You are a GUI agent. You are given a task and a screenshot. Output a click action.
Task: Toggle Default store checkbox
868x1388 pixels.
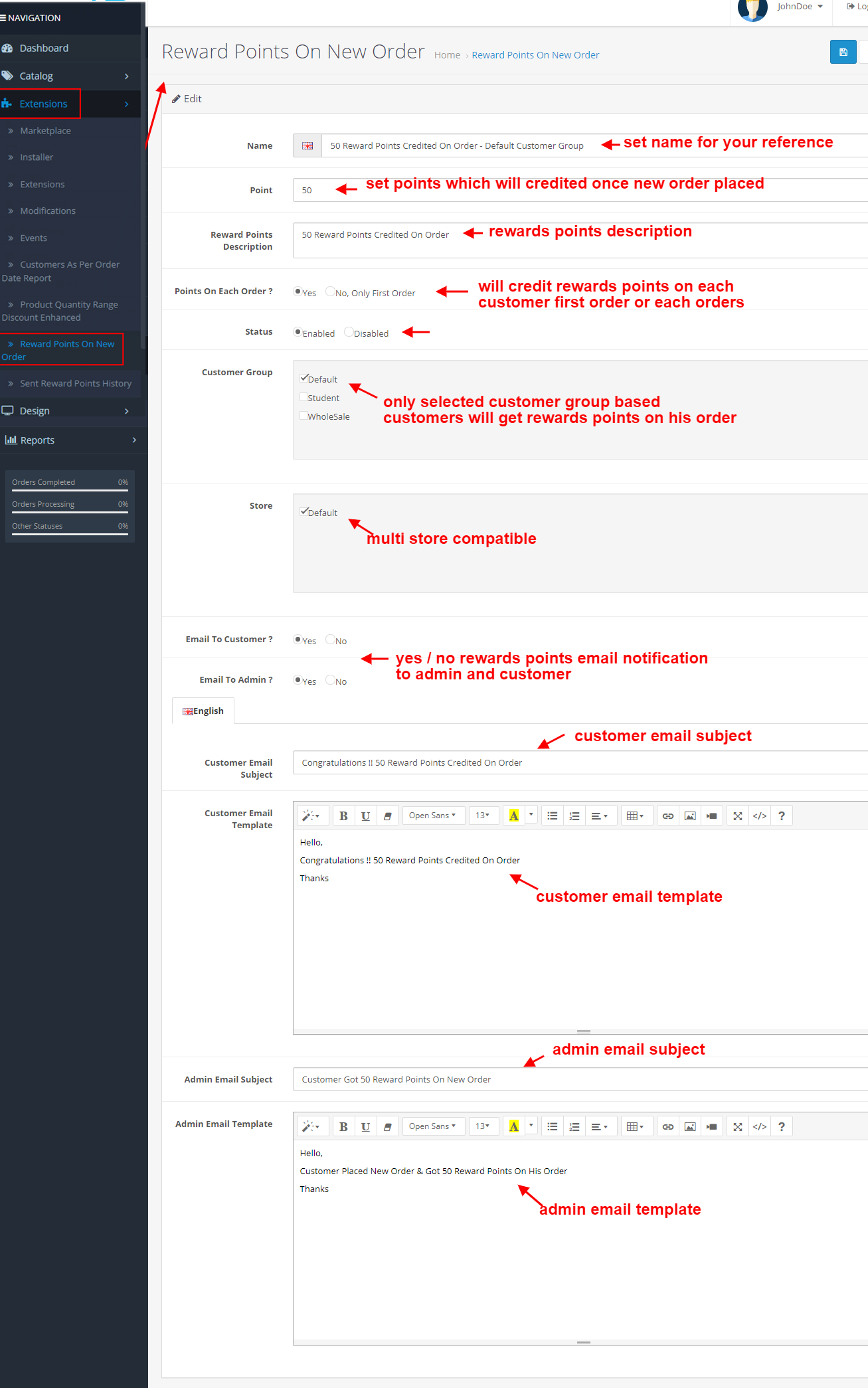(304, 511)
